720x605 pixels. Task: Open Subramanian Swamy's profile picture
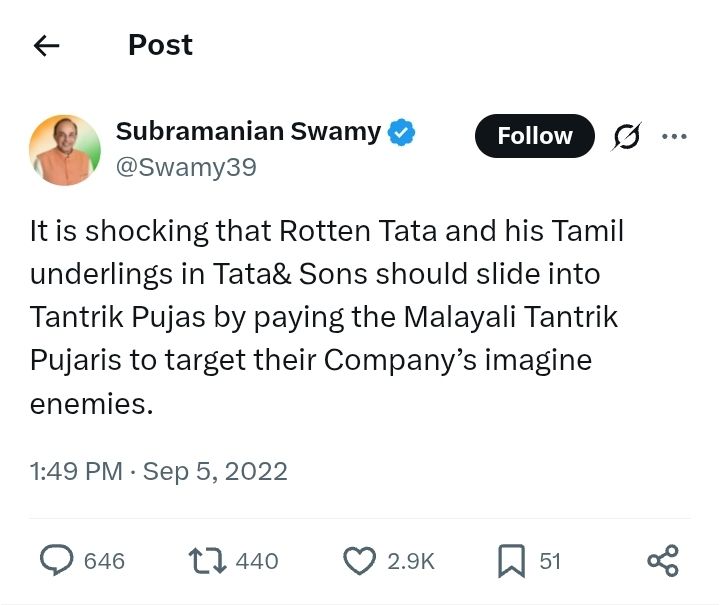click(x=65, y=150)
